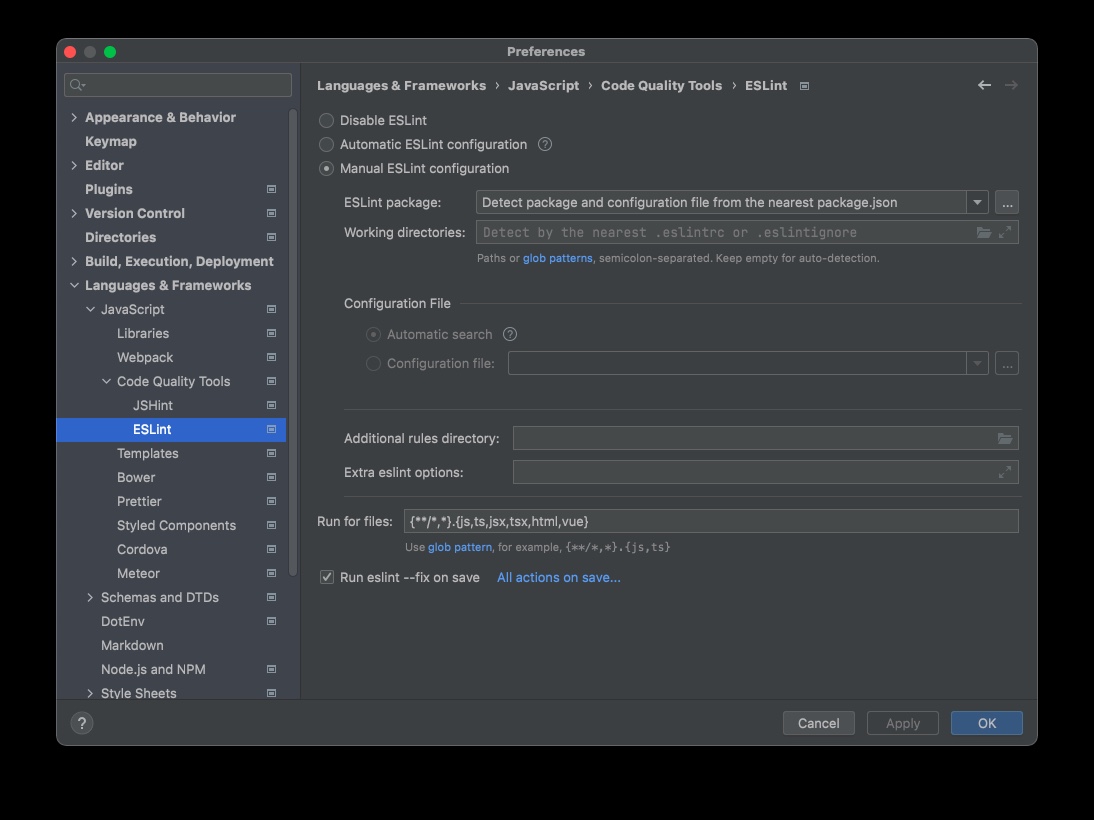This screenshot has height=820, width=1094.
Task: Click the Run for files pattern field
Action: (711, 521)
